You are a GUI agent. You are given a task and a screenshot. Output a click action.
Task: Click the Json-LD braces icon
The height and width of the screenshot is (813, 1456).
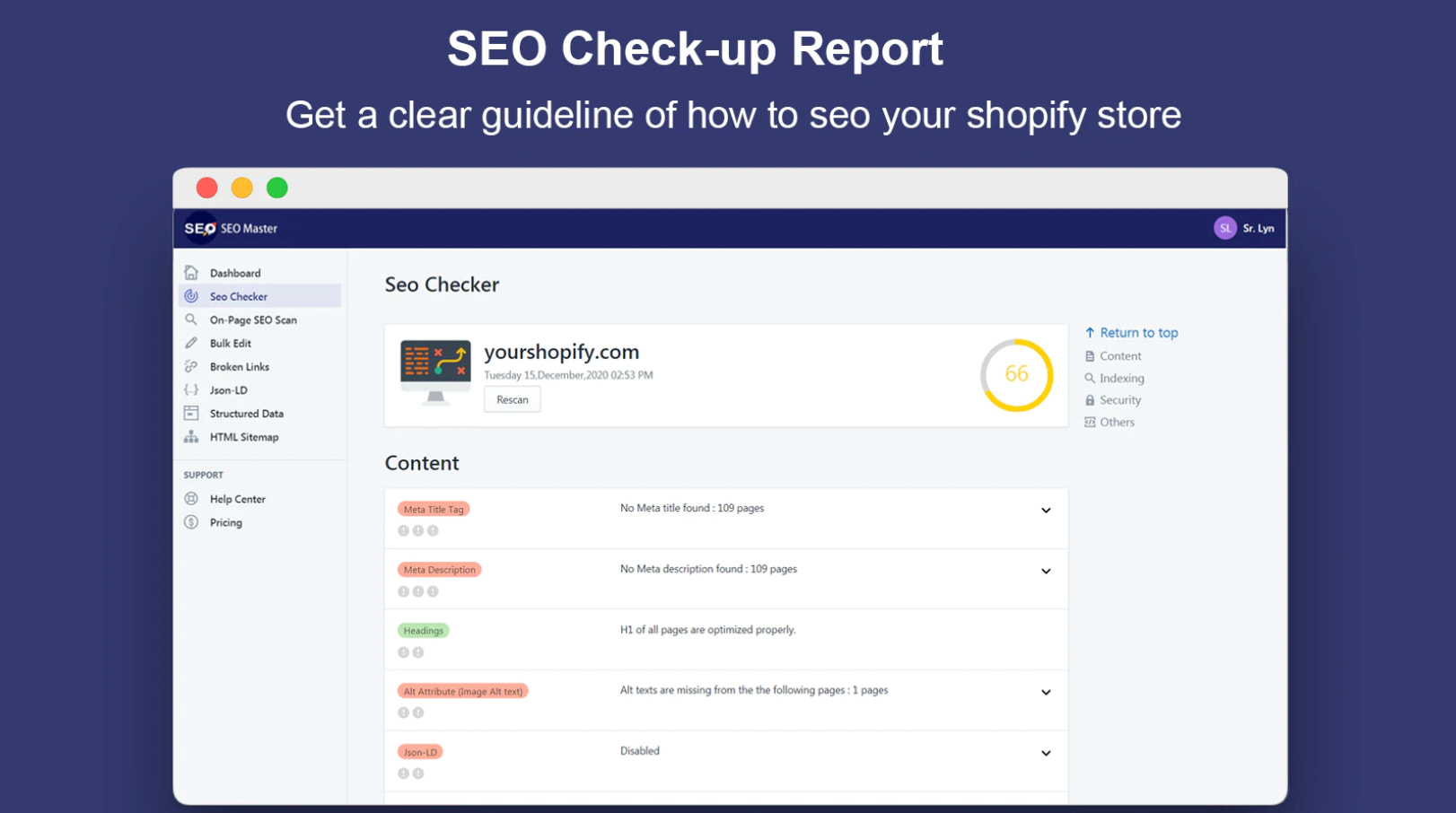tap(191, 390)
